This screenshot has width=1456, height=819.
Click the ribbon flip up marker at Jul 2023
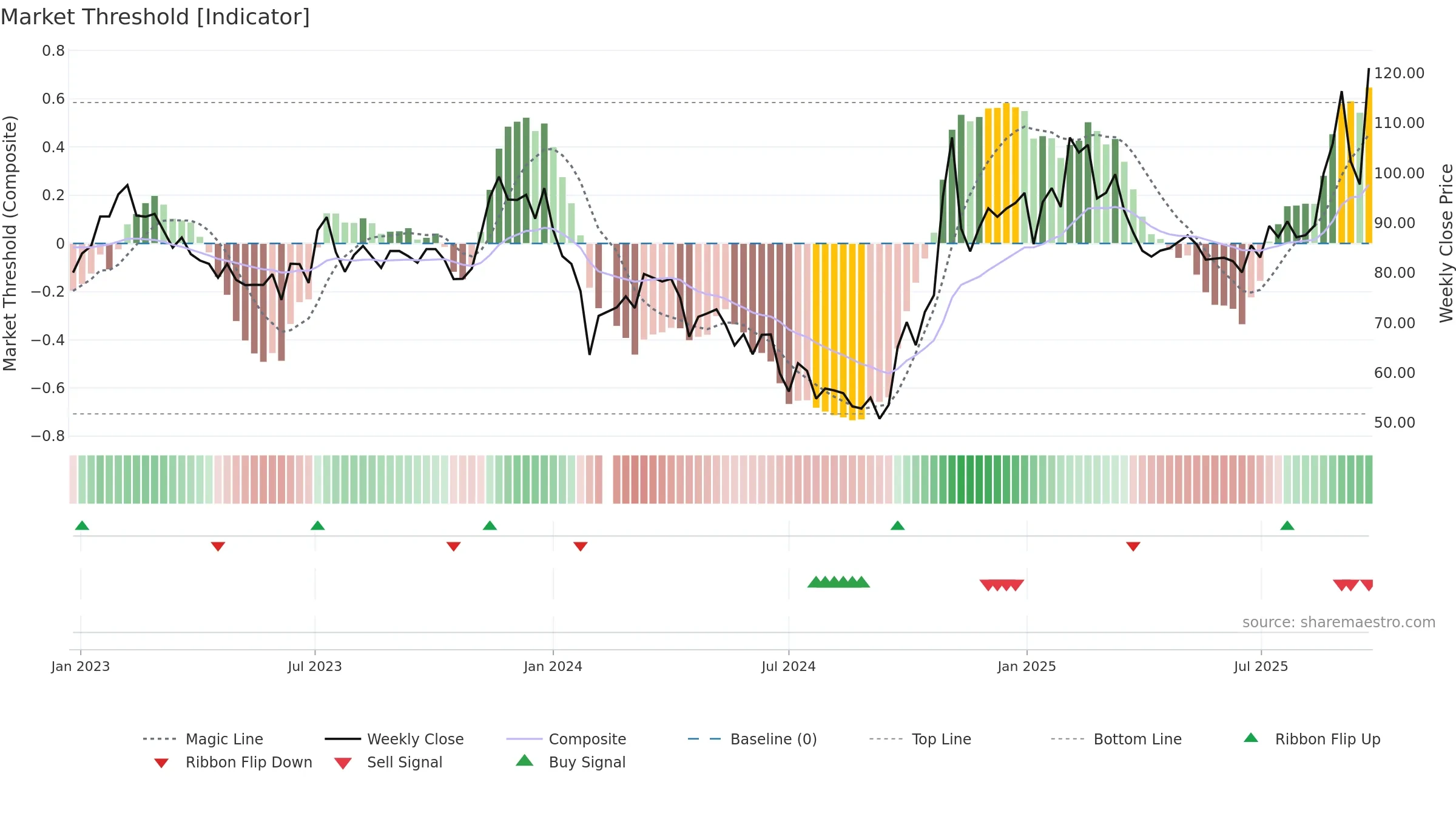(x=317, y=525)
